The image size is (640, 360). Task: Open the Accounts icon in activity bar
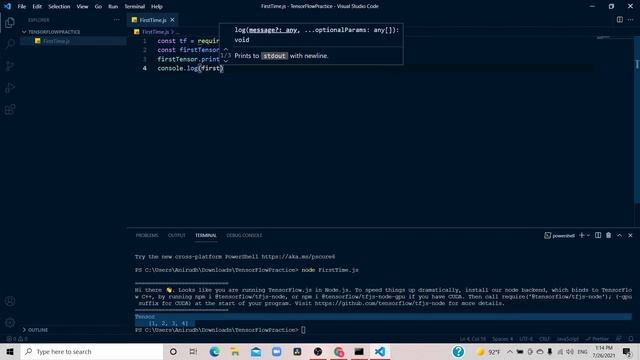pos(10,301)
